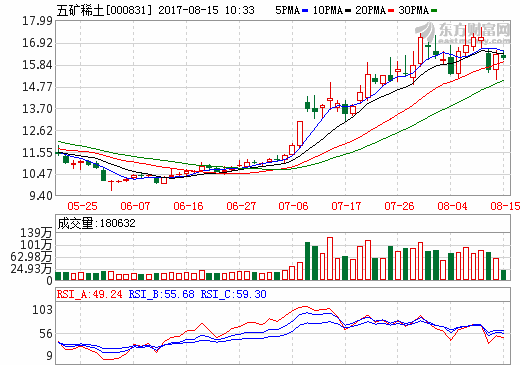Click the RSI_A:49.24 indicator label
The image size is (520, 365).
click(90, 294)
